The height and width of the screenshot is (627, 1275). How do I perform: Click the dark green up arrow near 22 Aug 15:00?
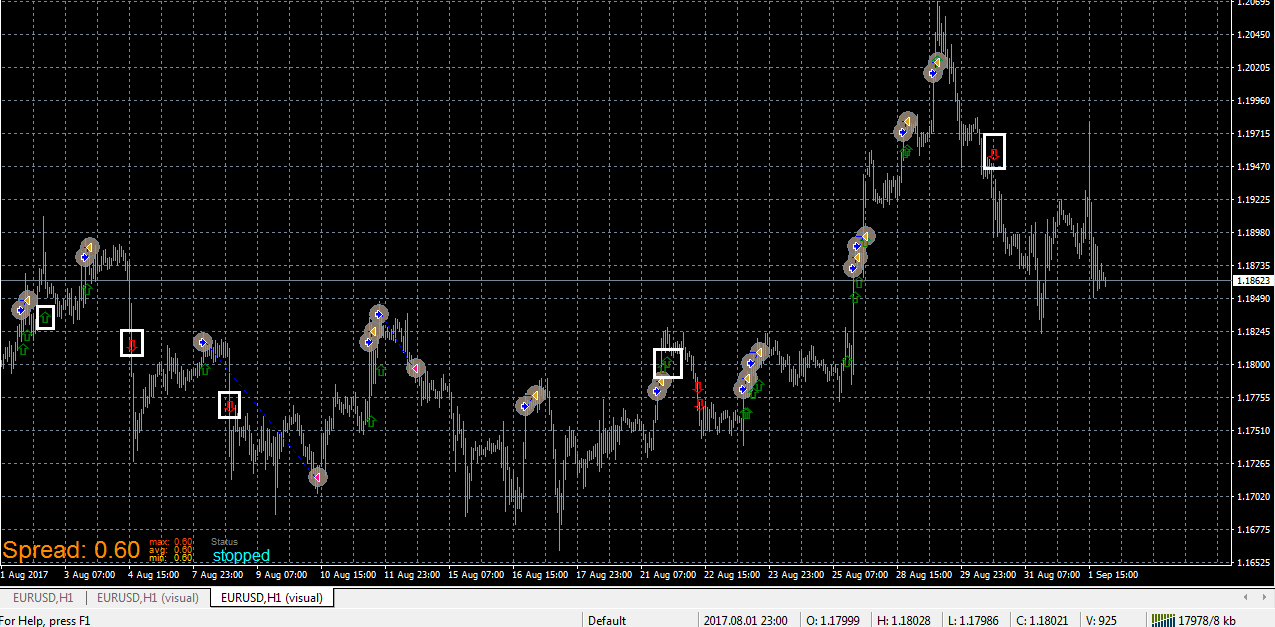(x=745, y=412)
